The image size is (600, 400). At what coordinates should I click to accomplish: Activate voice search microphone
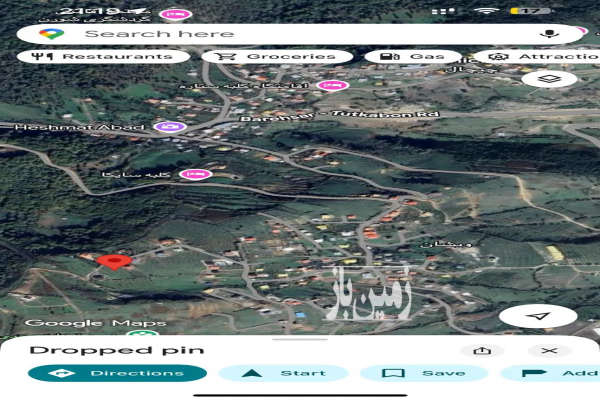(x=547, y=34)
